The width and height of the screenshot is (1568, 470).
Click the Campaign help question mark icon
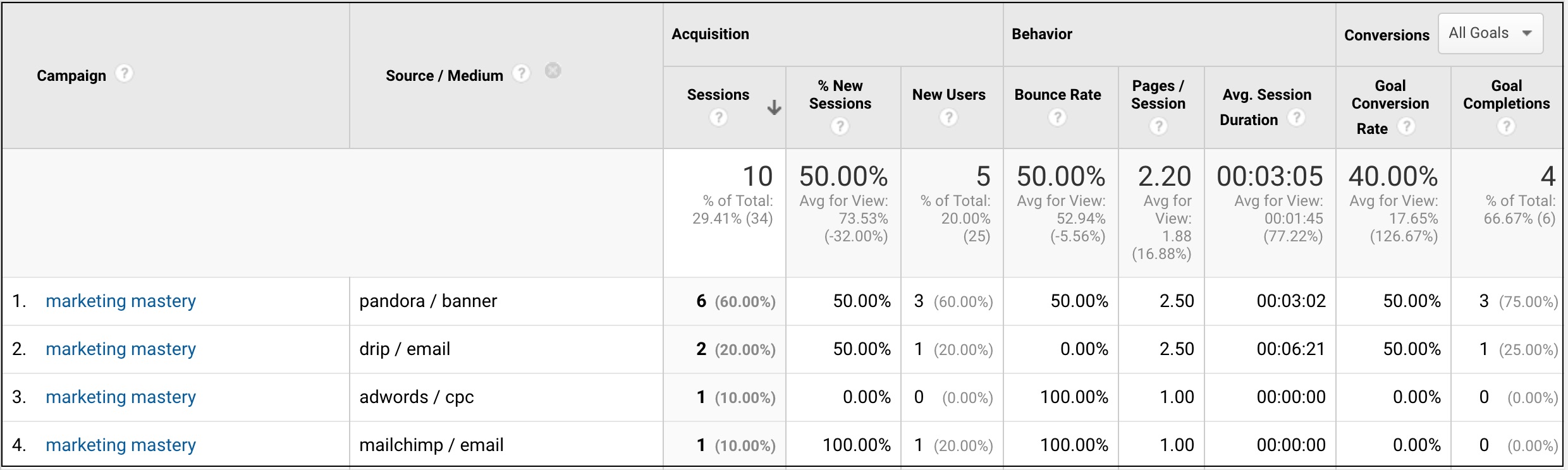124,74
